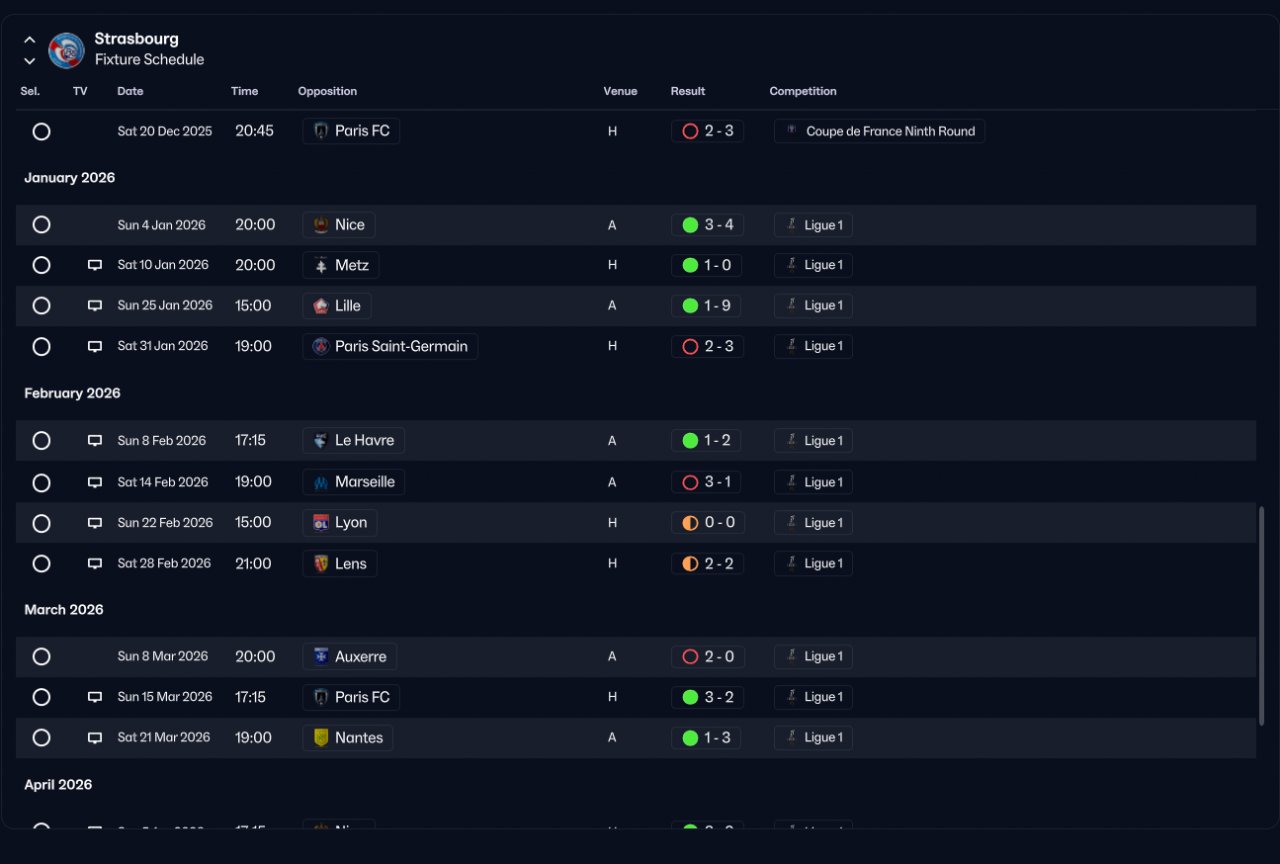Sort fixtures by Date column header
Image resolution: width=1280 pixels, height=864 pixels.
[130, 91]
